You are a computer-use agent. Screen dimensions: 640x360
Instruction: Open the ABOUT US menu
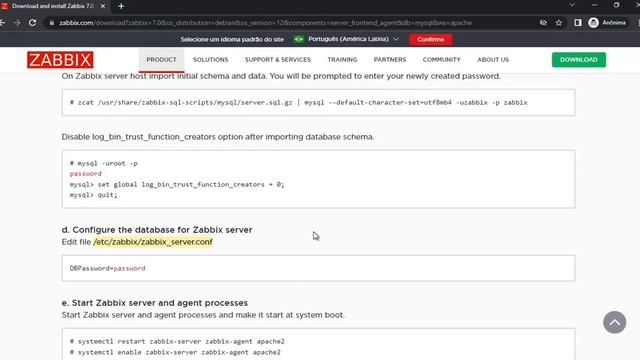click(493, 60)
